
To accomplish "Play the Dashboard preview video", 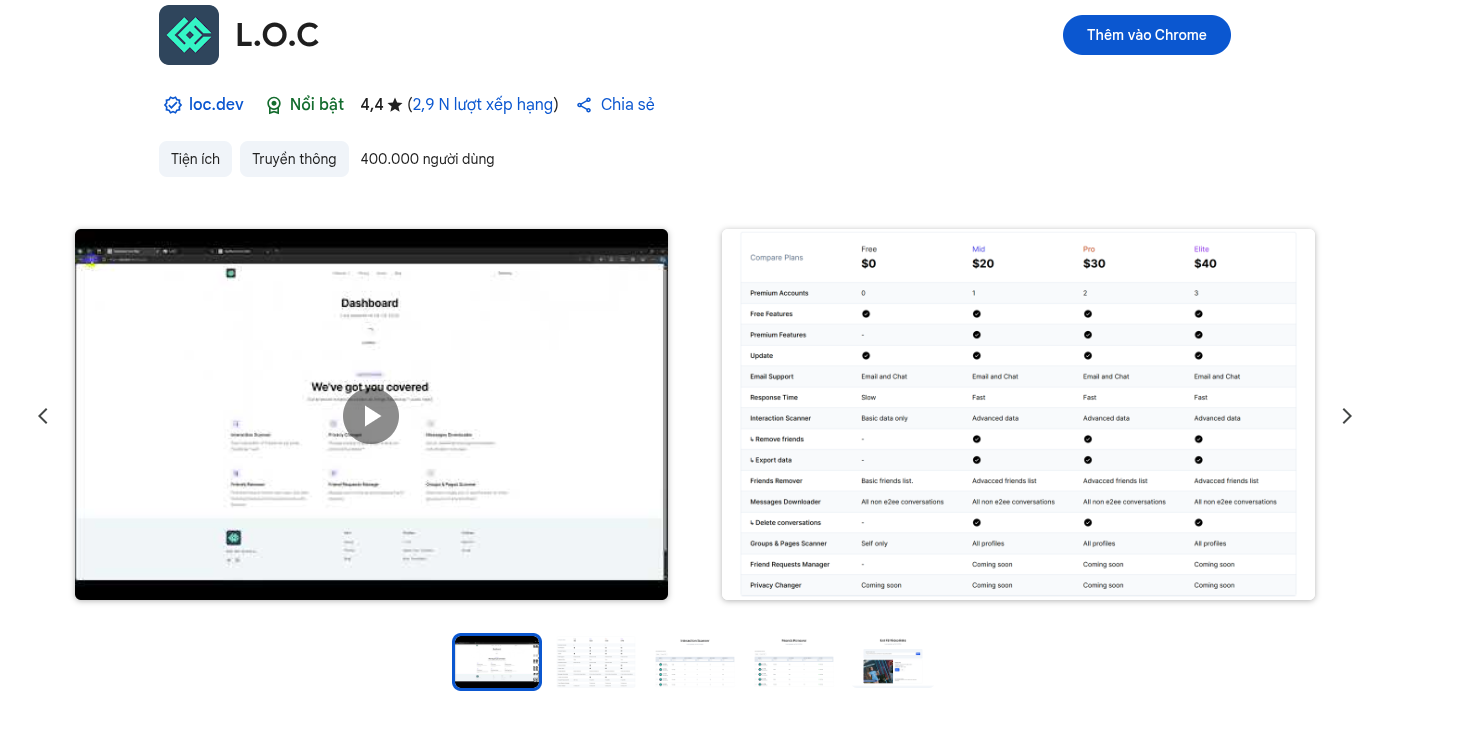I will (371, 416).
